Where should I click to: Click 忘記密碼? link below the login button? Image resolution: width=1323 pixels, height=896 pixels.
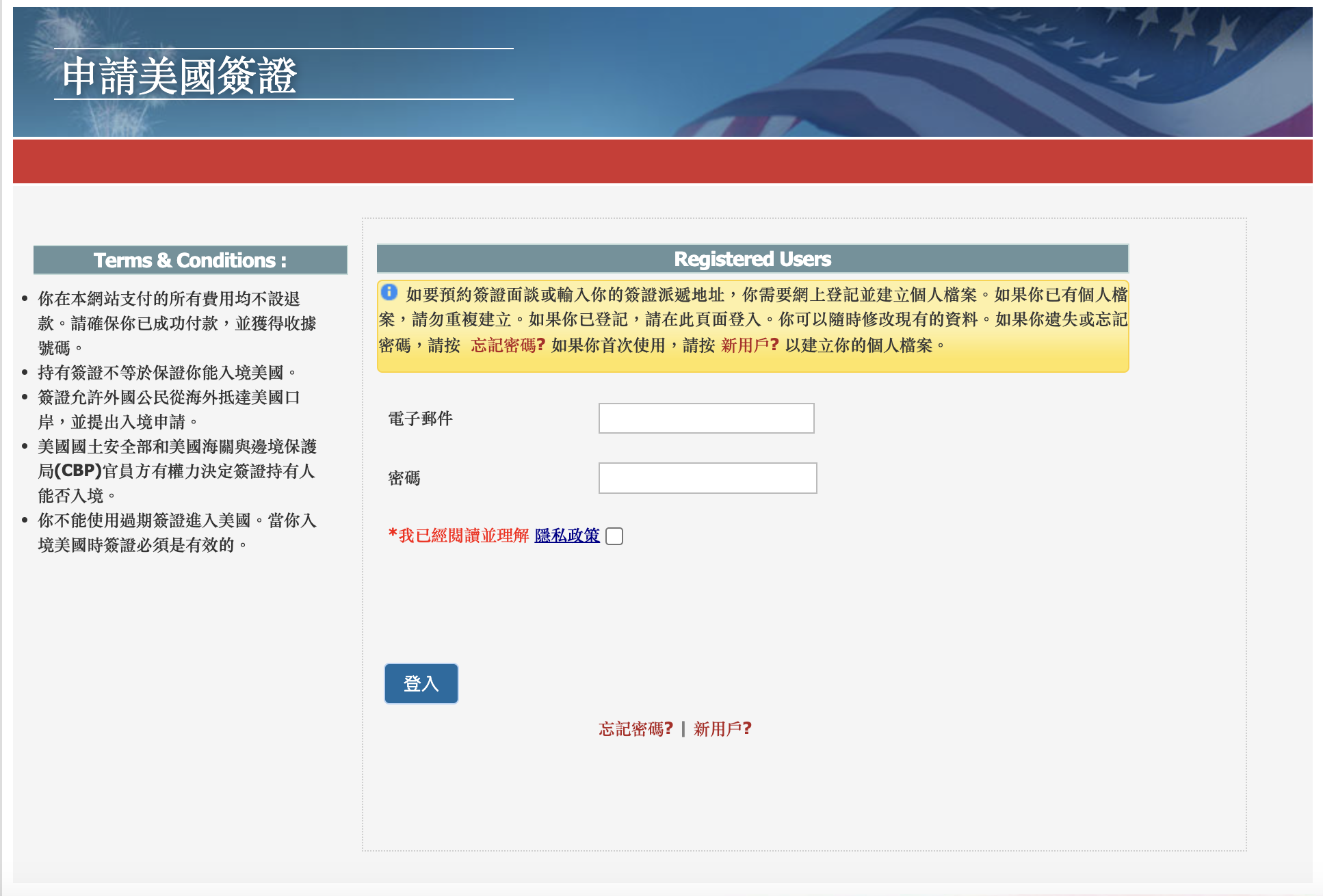636,729
